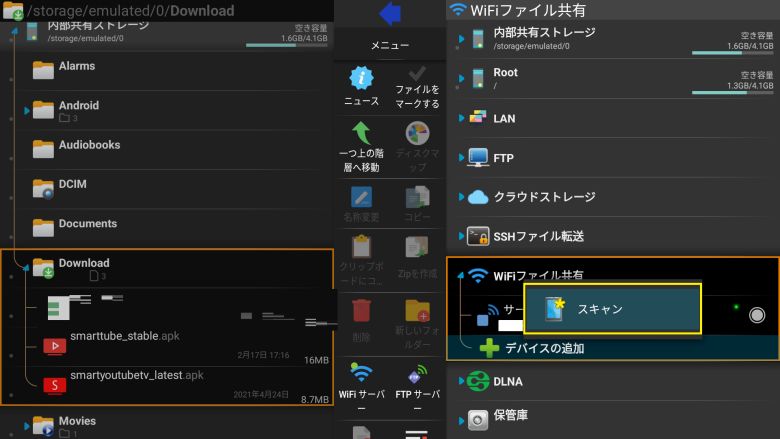This screenshot has height=439, width=780.
Task: Open DLNA green icon
Action: pos(478,381)
